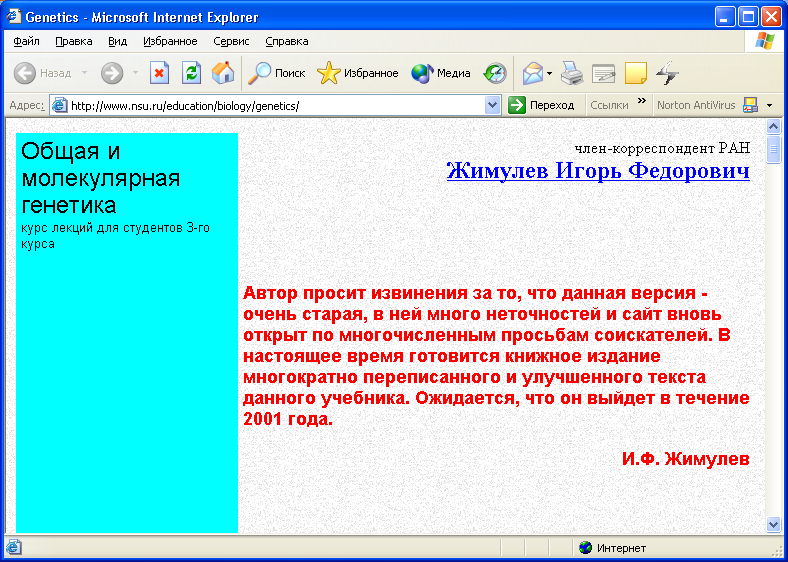Maximize the Internet Explorer window
The width and height of the screenshot is (788, 562).
tap(747, 17)
